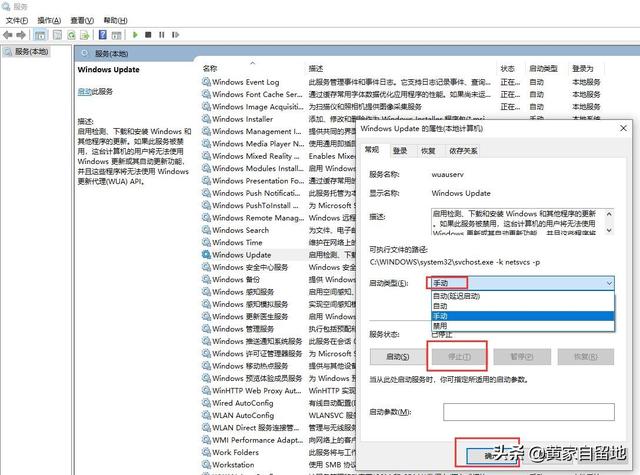640x475 pixels.
Task: Choose 禁用 from startup type list
Action: 522,326
